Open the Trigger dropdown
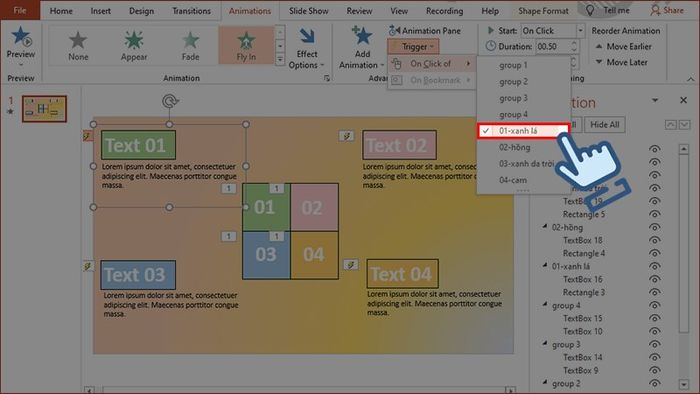Image resolution: width=700 pixels, height=394 pixels. [413, 46]
